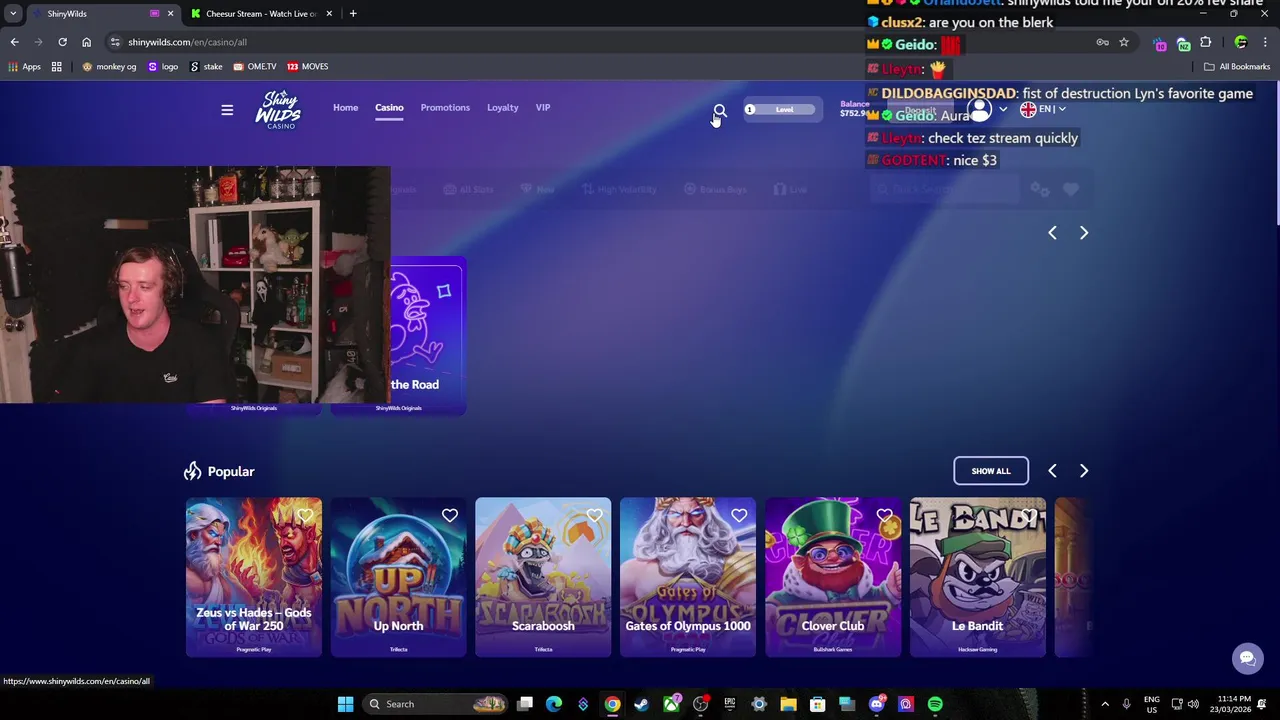This screenshot has width=1280, height=720.
Task: Click the browser back arrow
Action: pos(14,42)
